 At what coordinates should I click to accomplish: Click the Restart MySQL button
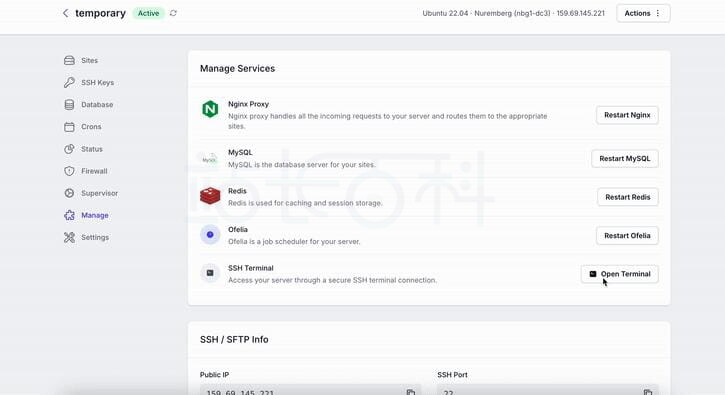pos(625,158)
